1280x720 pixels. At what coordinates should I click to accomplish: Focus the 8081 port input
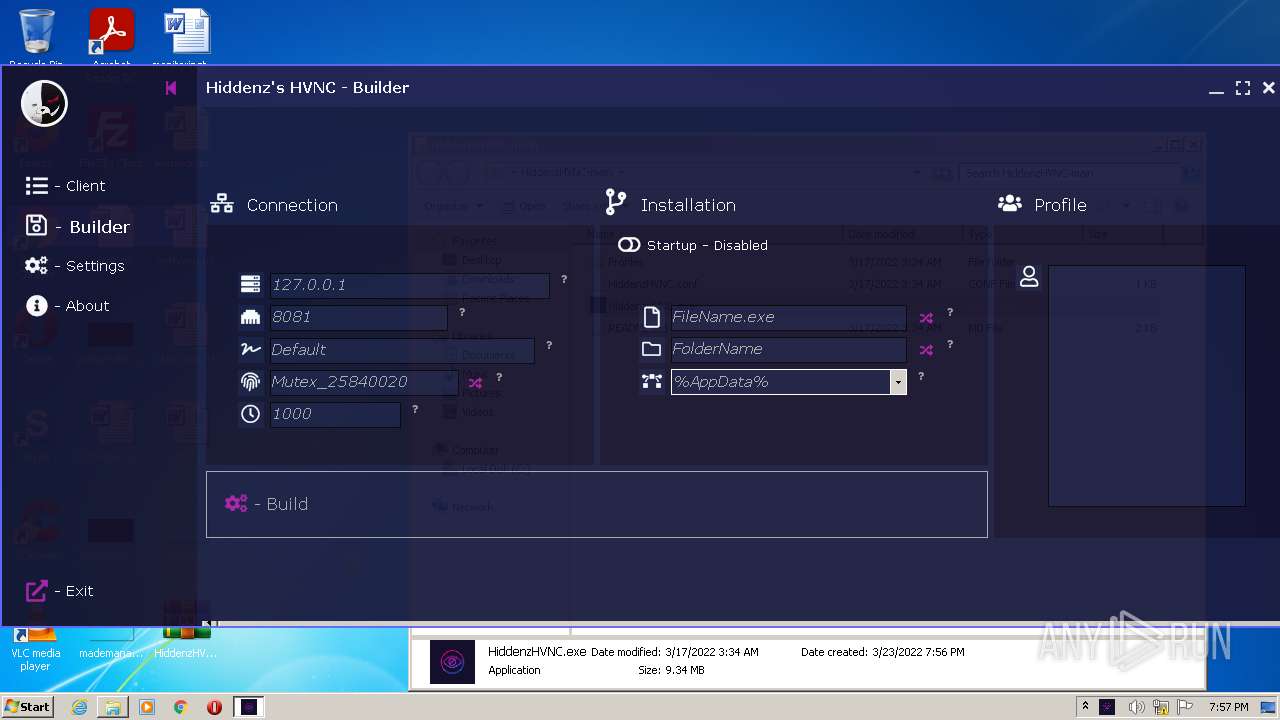click(358, 317)
